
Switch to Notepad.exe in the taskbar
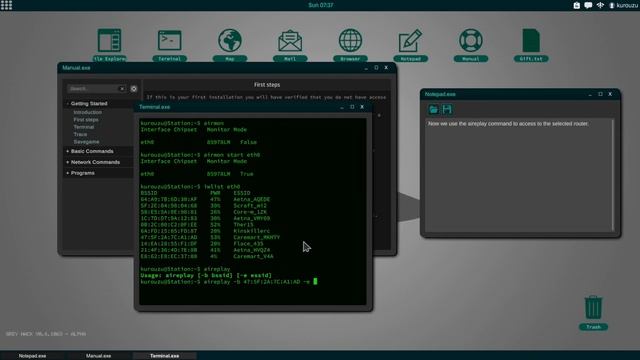coord(32,356)
